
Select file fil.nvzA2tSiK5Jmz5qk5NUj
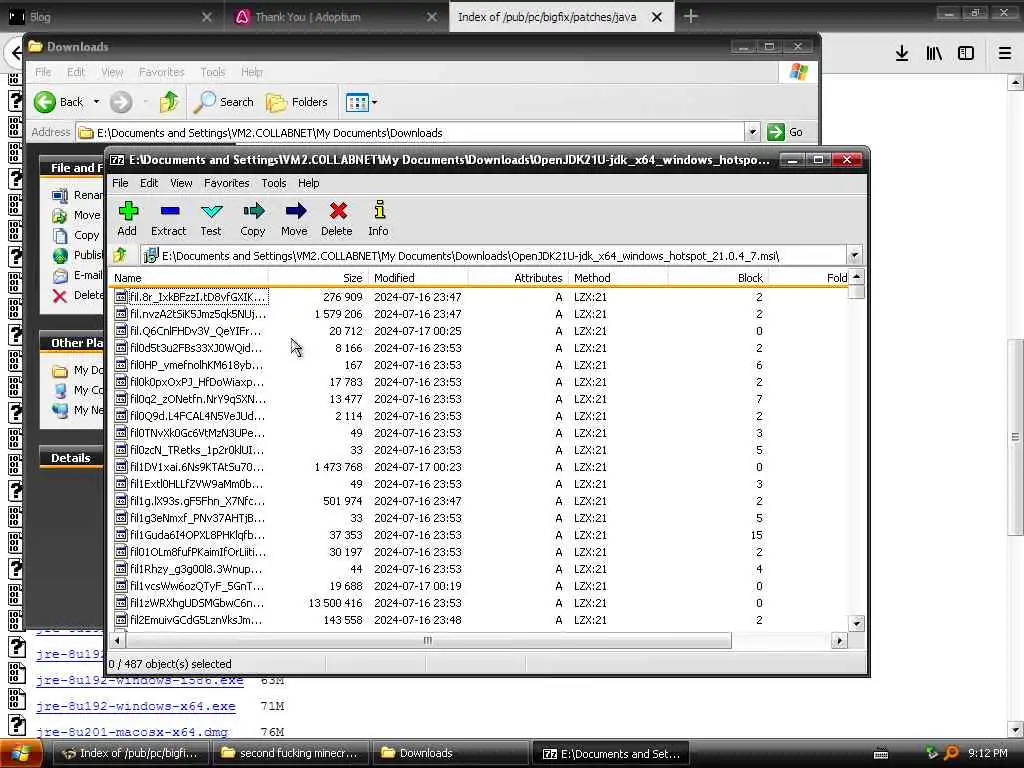tap(191, 314)
